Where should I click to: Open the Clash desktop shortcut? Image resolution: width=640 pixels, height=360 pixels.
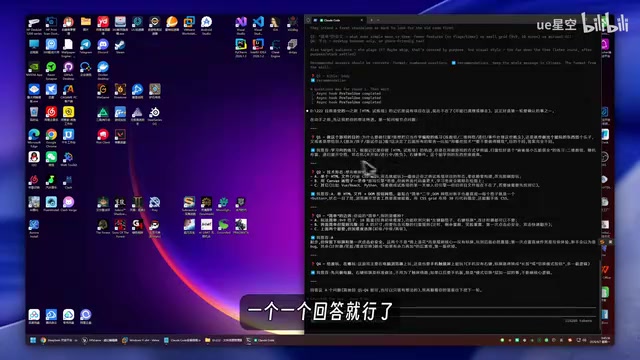(x=68, y=182)
